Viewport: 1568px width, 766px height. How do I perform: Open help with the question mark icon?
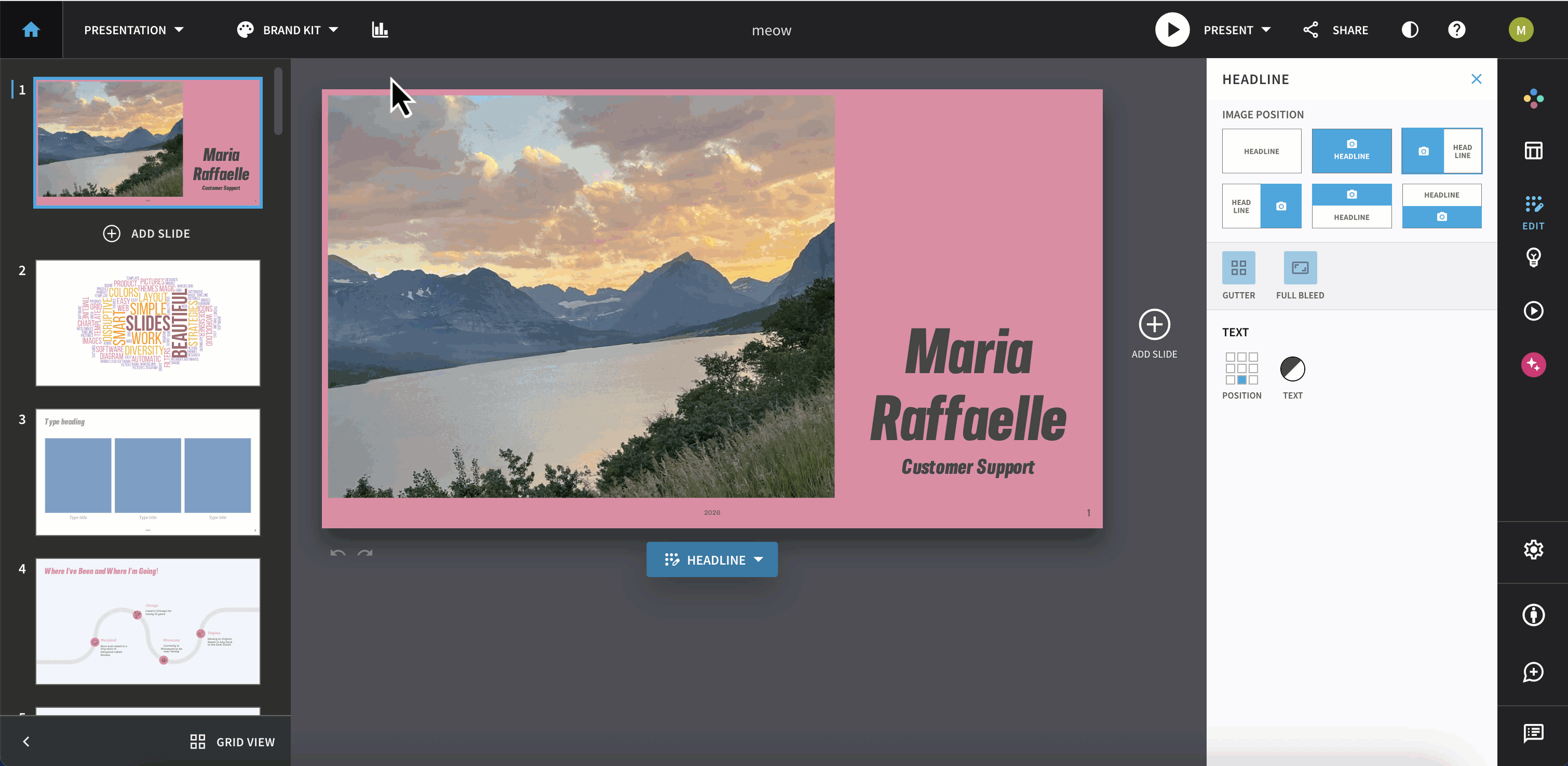[1456, 30]
